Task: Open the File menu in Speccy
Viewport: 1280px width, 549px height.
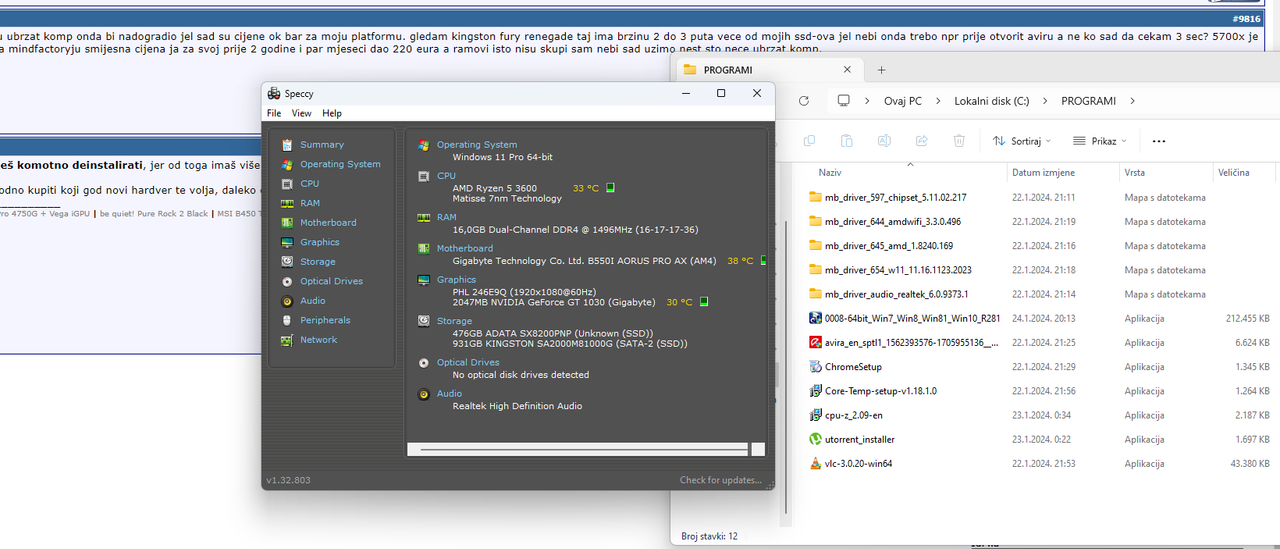Action: pyautogui.click(x=274, y=113)
